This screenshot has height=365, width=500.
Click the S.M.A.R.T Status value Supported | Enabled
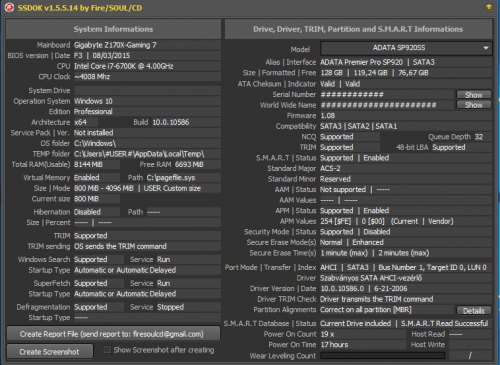[x=406, y=158]
